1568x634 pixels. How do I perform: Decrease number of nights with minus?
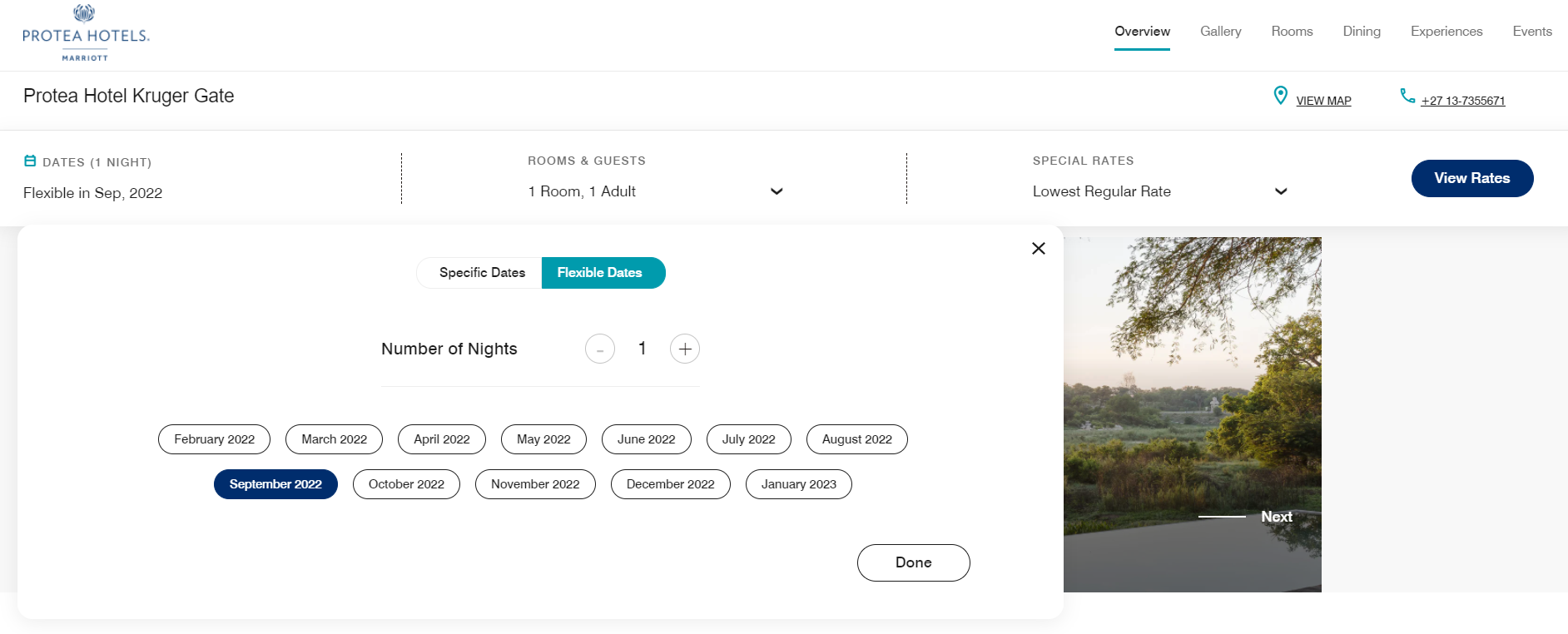600,349
